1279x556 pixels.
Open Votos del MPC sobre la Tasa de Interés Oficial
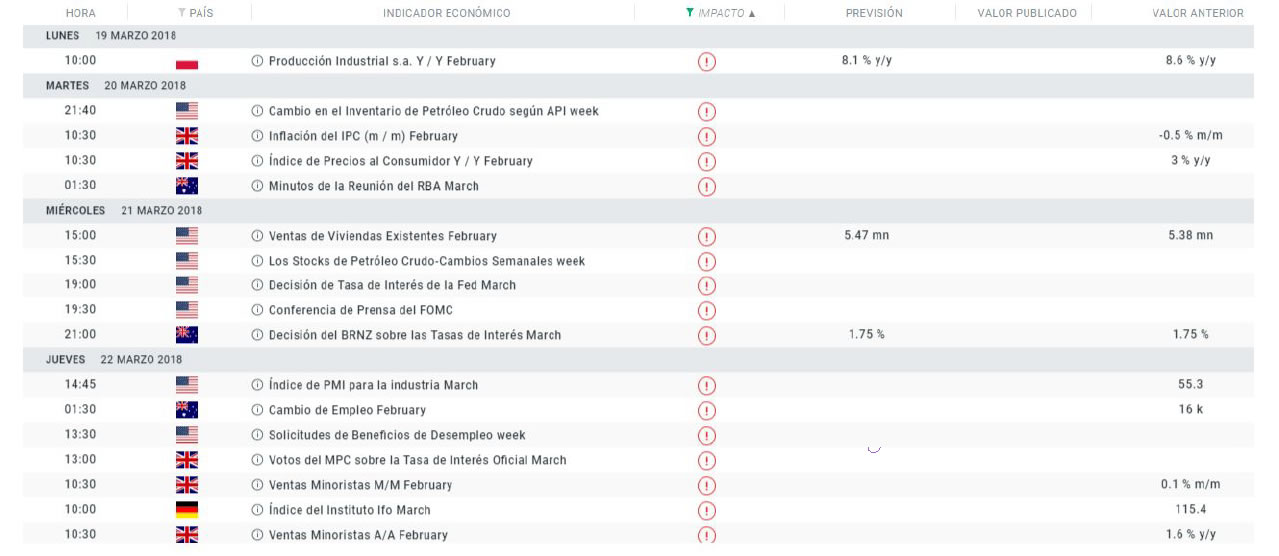417,460
